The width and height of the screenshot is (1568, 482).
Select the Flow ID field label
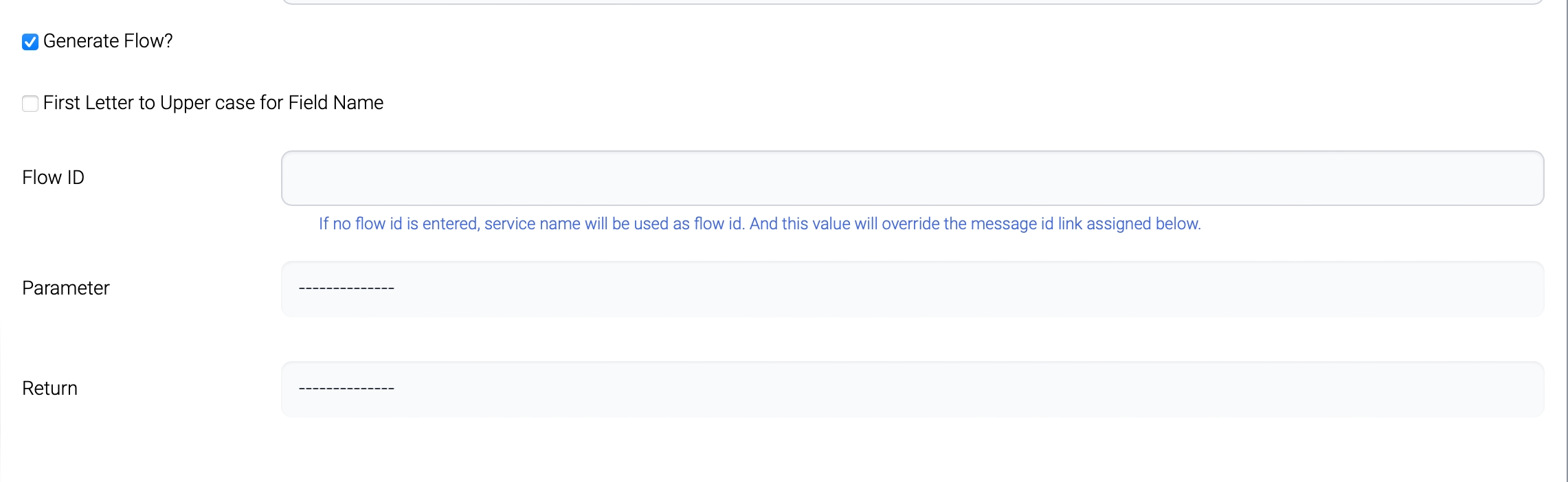tap(53, 178)
